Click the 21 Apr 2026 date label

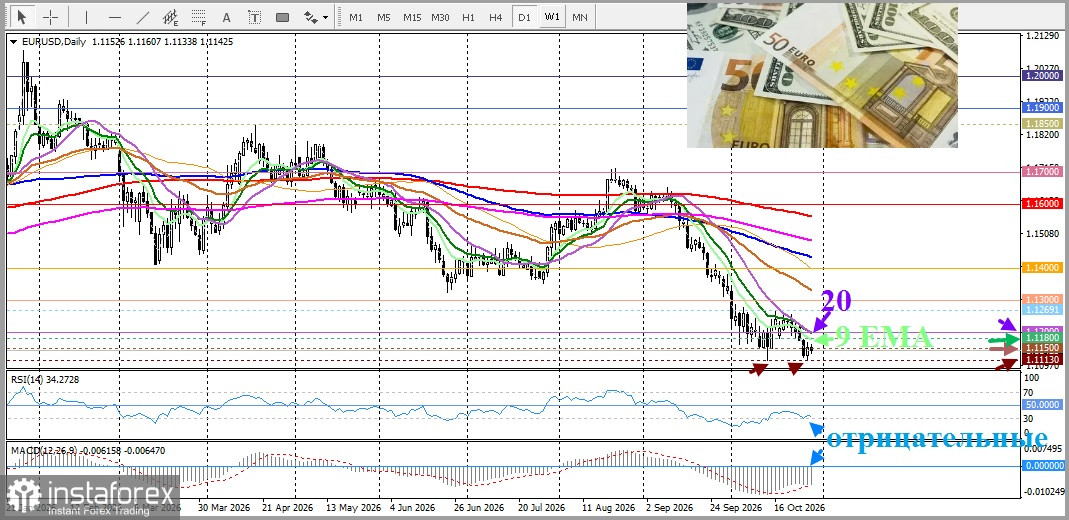point(288,508)
